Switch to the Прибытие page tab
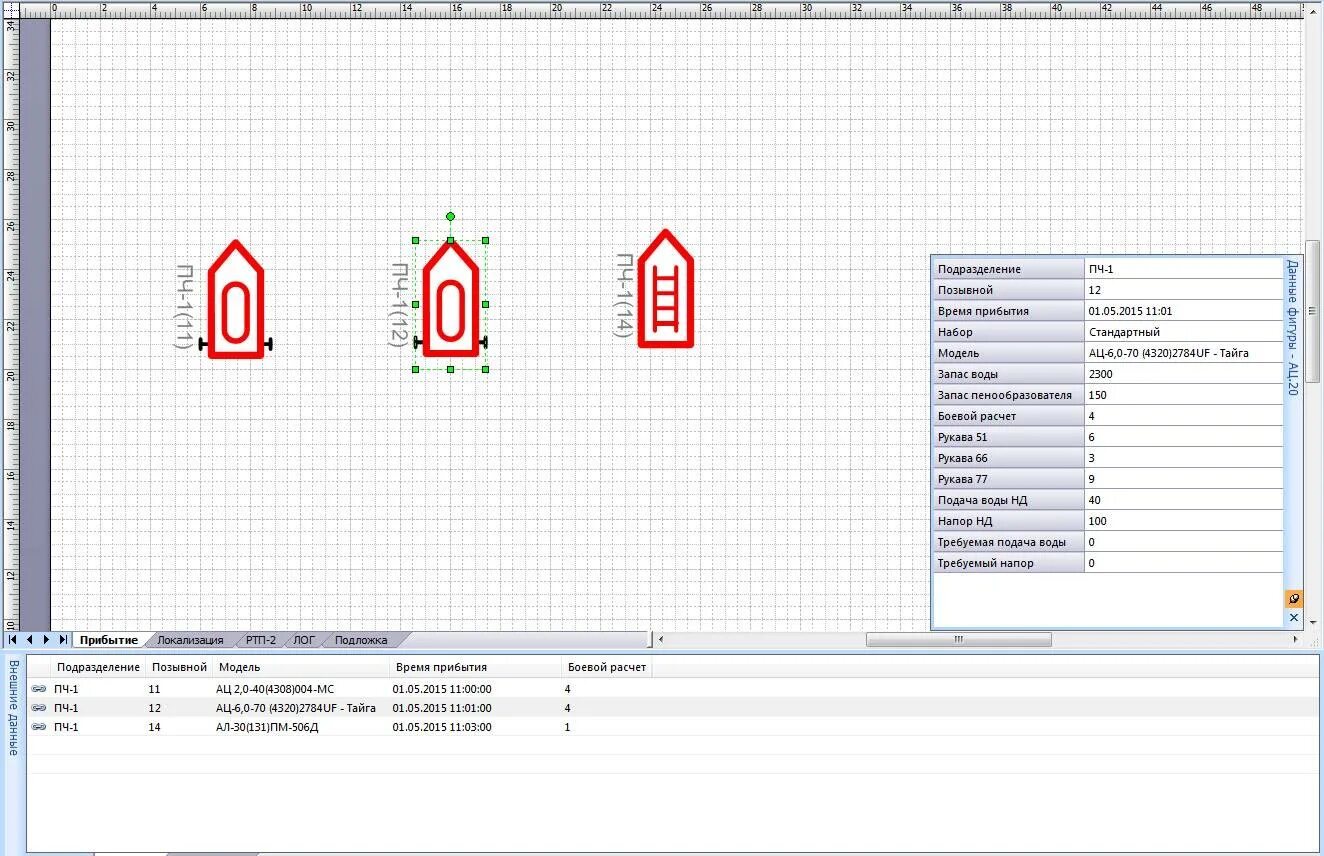The image size is (1324, 856). [x=109, y=640]
